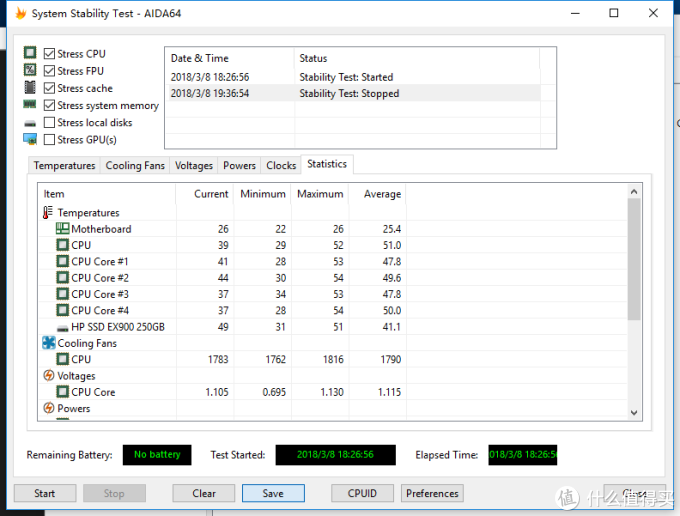Enable the Stress GPU(s) checkbox
The height and width of the screenshot is (516, 680).
(49, 140)
